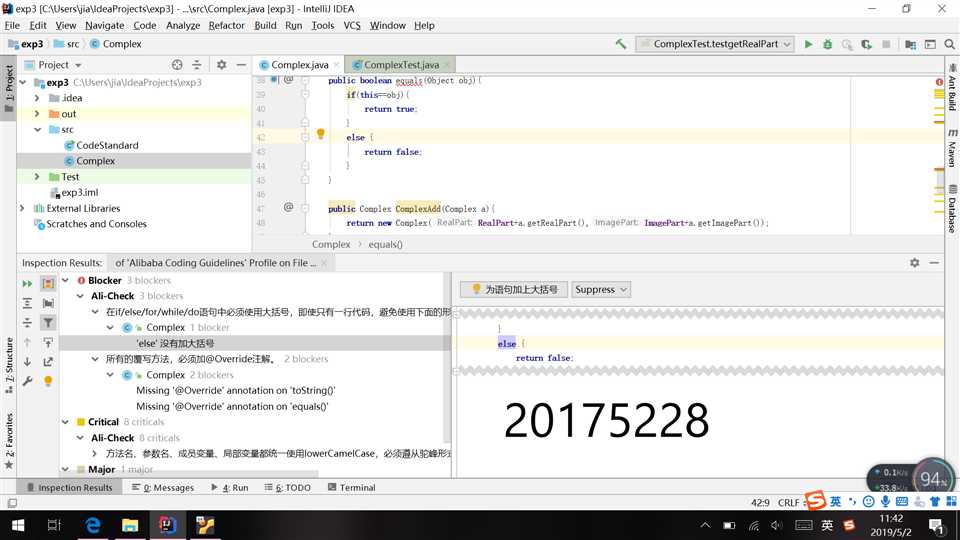Image resolution: width=960 pixels, height=540 pixels.
Task: Open the Terminal tool window tab
Action: click(x=351, y=487)
